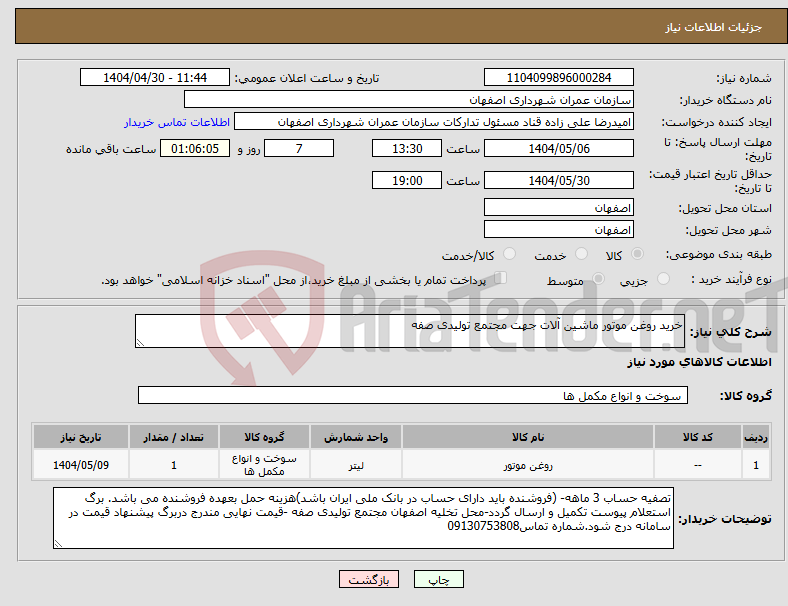This screenshot has height=606, width=788.
Task: Click the واحد شمارش column header
Action: (x=356, y=437)
